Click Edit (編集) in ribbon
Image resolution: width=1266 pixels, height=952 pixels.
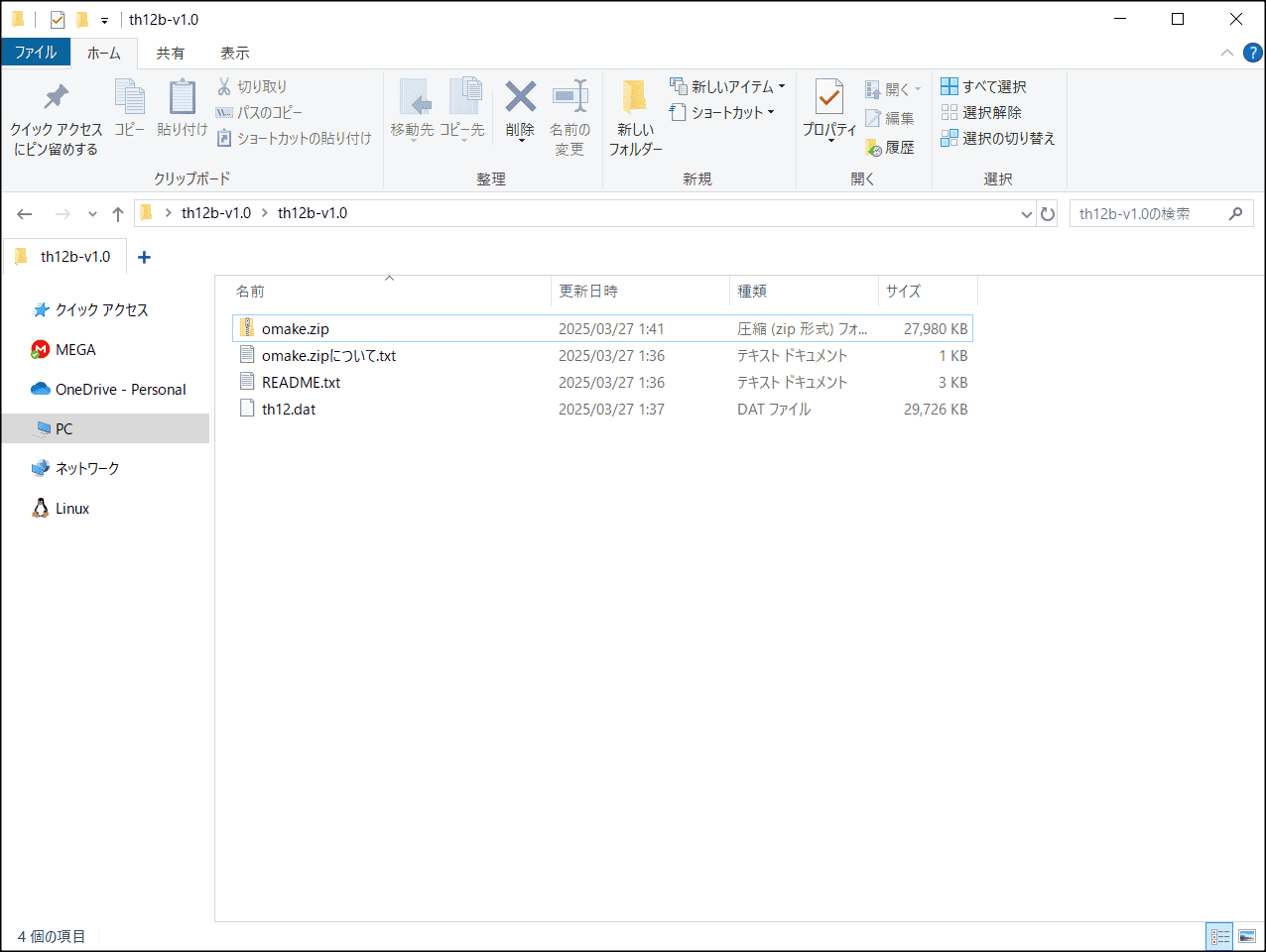point(890,118)
